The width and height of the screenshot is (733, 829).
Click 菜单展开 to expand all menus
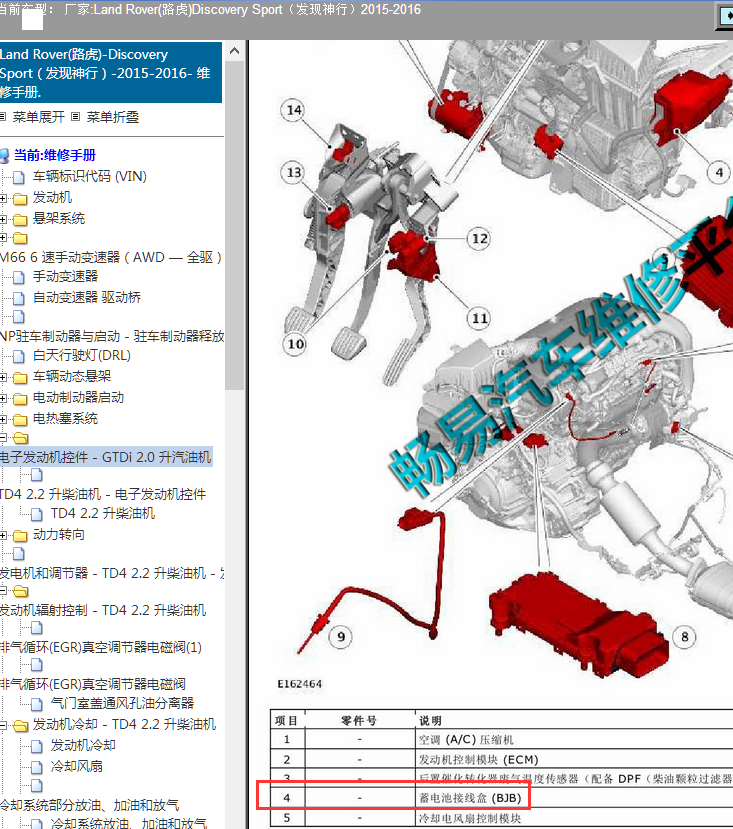coord(38,117)
